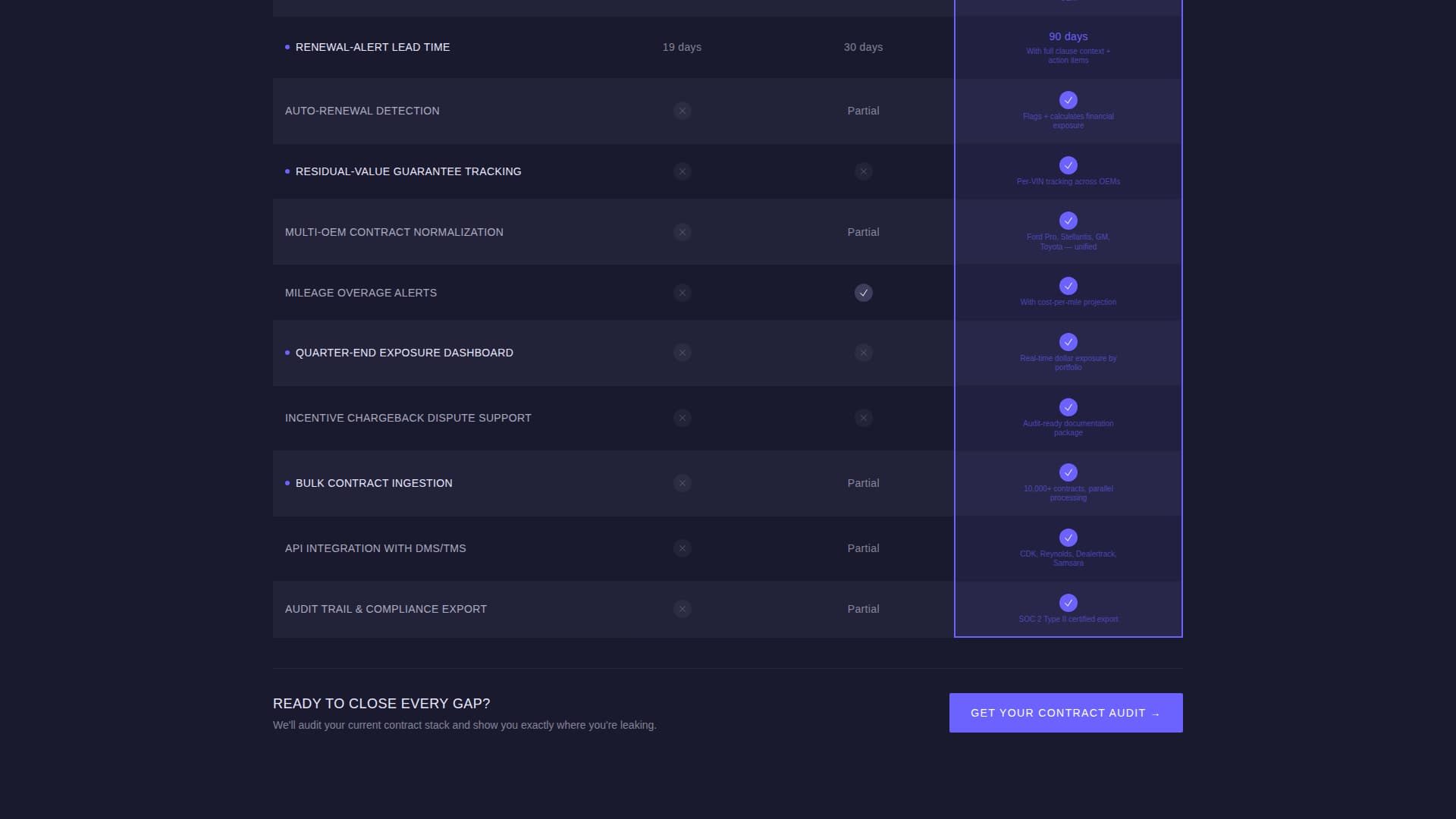Click 'CDK, Reynolds, Dealertrack, Samsara' note

[x=1068, y=559]
